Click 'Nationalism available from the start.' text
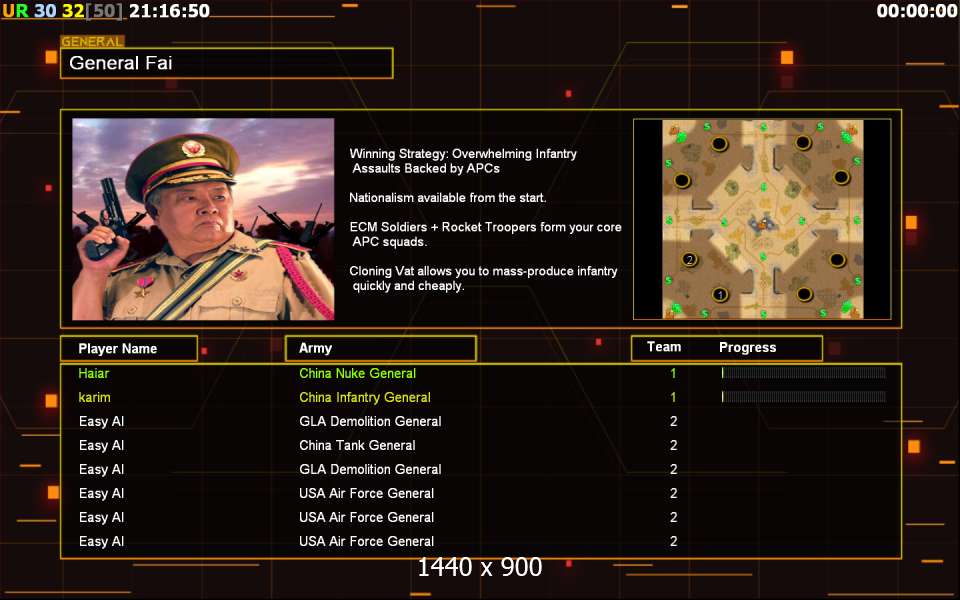960x600 pixels. (448, 198)
